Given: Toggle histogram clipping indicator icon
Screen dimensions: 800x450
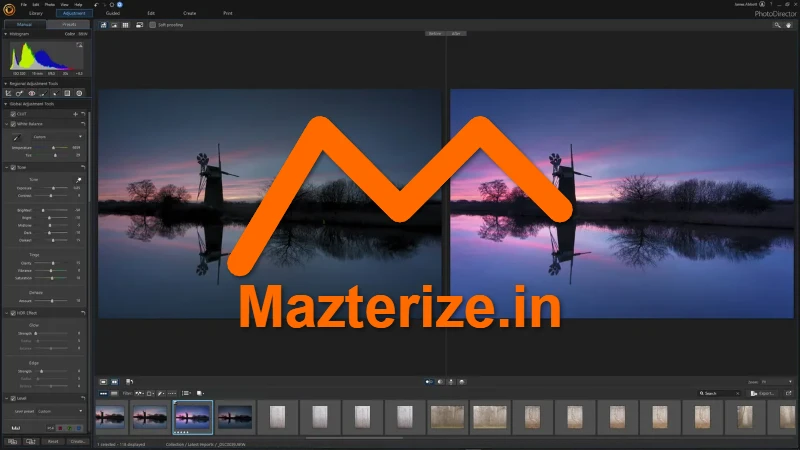Looking at the screenshot, I should point(79,45).
